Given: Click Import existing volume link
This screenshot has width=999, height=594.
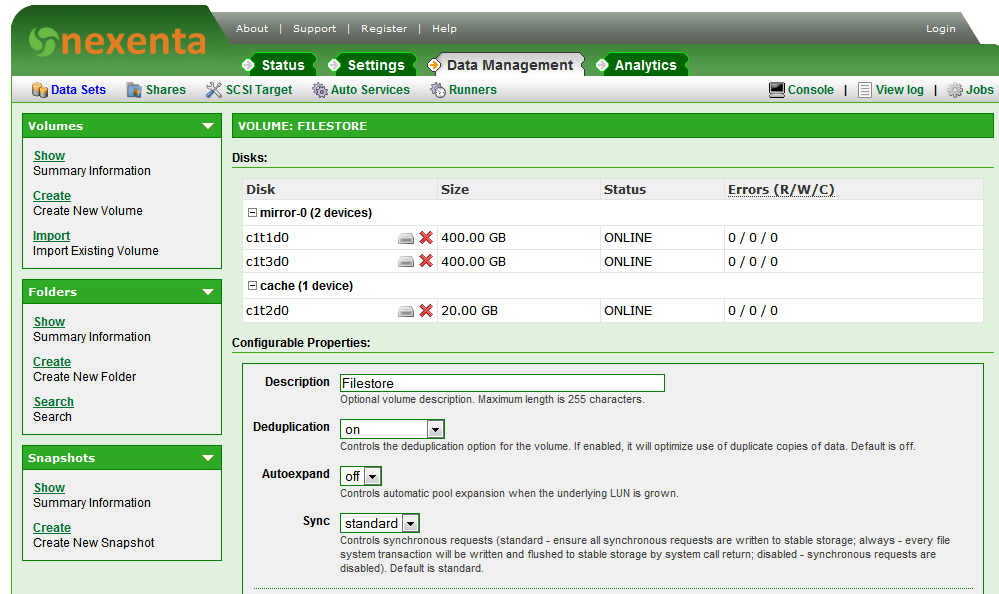Looking at the screenshot, I should pos(51,236).
